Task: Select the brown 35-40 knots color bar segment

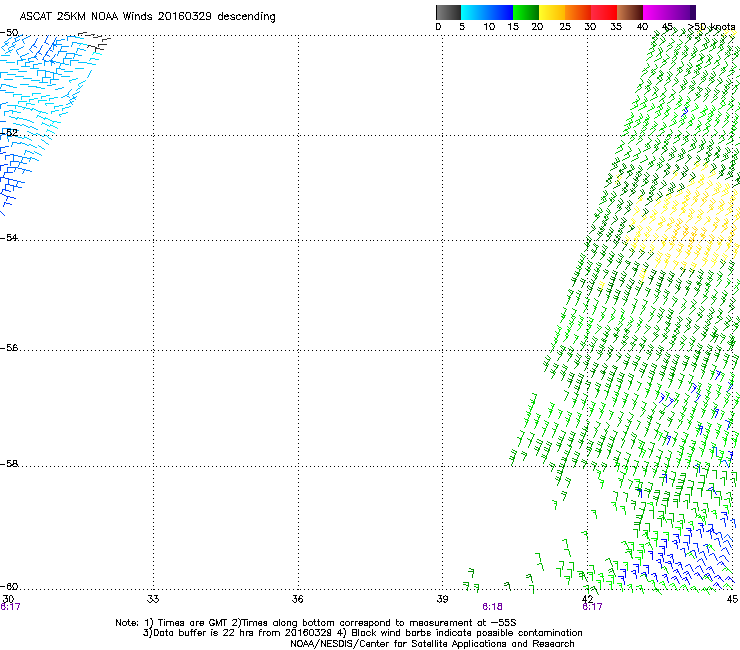Action: [630, 12]
